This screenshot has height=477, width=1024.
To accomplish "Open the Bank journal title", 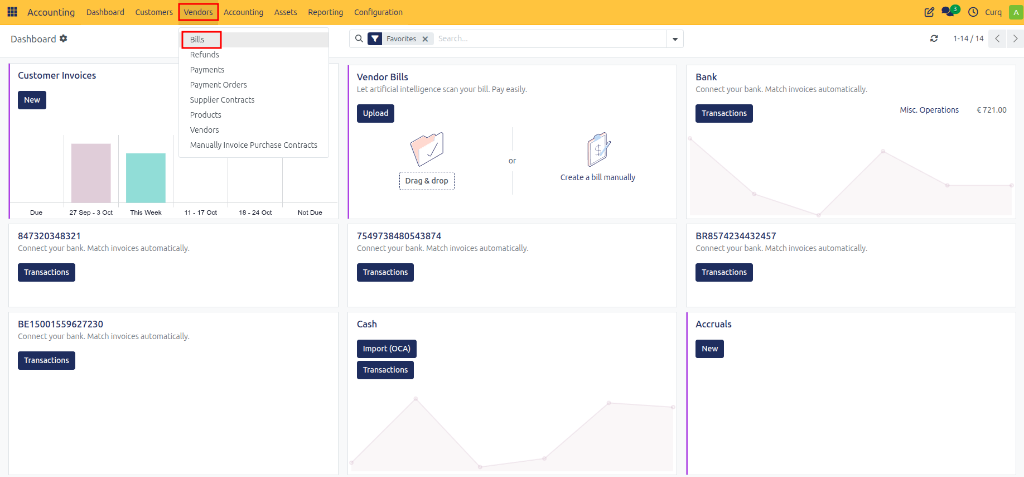I will click(706, 77).
